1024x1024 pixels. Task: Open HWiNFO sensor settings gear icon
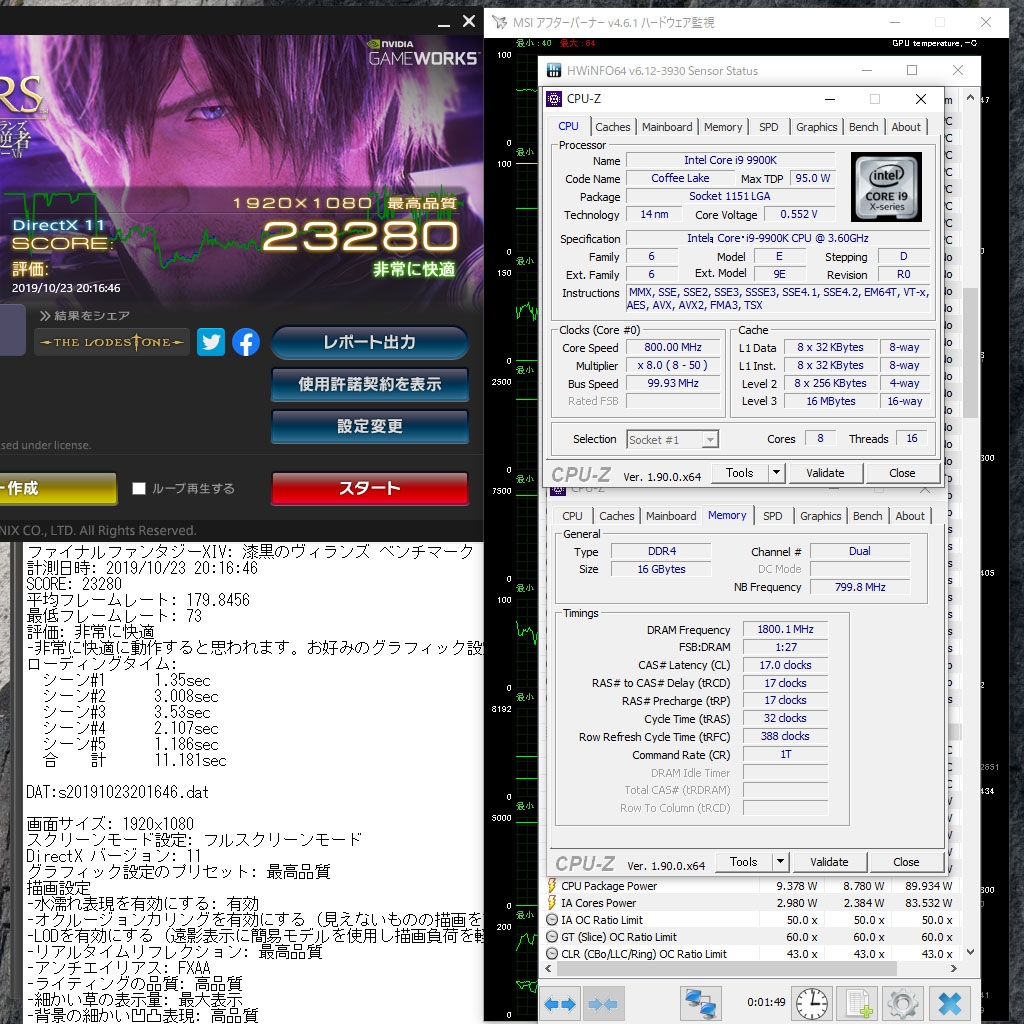tap(903, 1004)
